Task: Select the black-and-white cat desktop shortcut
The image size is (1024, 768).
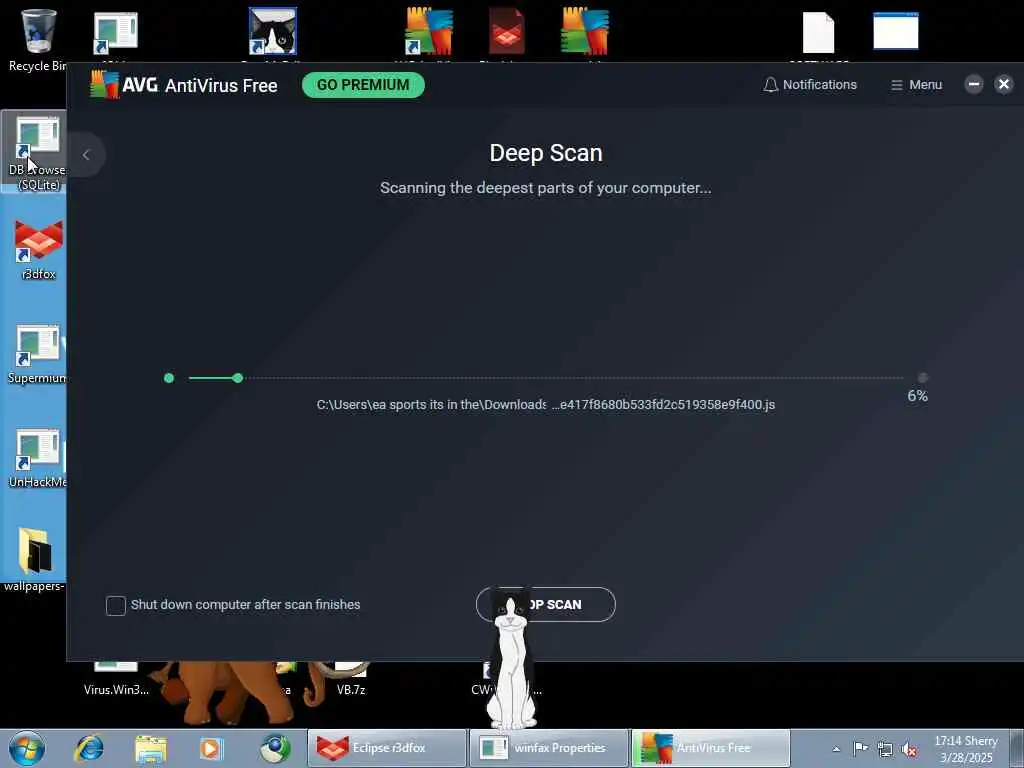Action: click(272, 31)
